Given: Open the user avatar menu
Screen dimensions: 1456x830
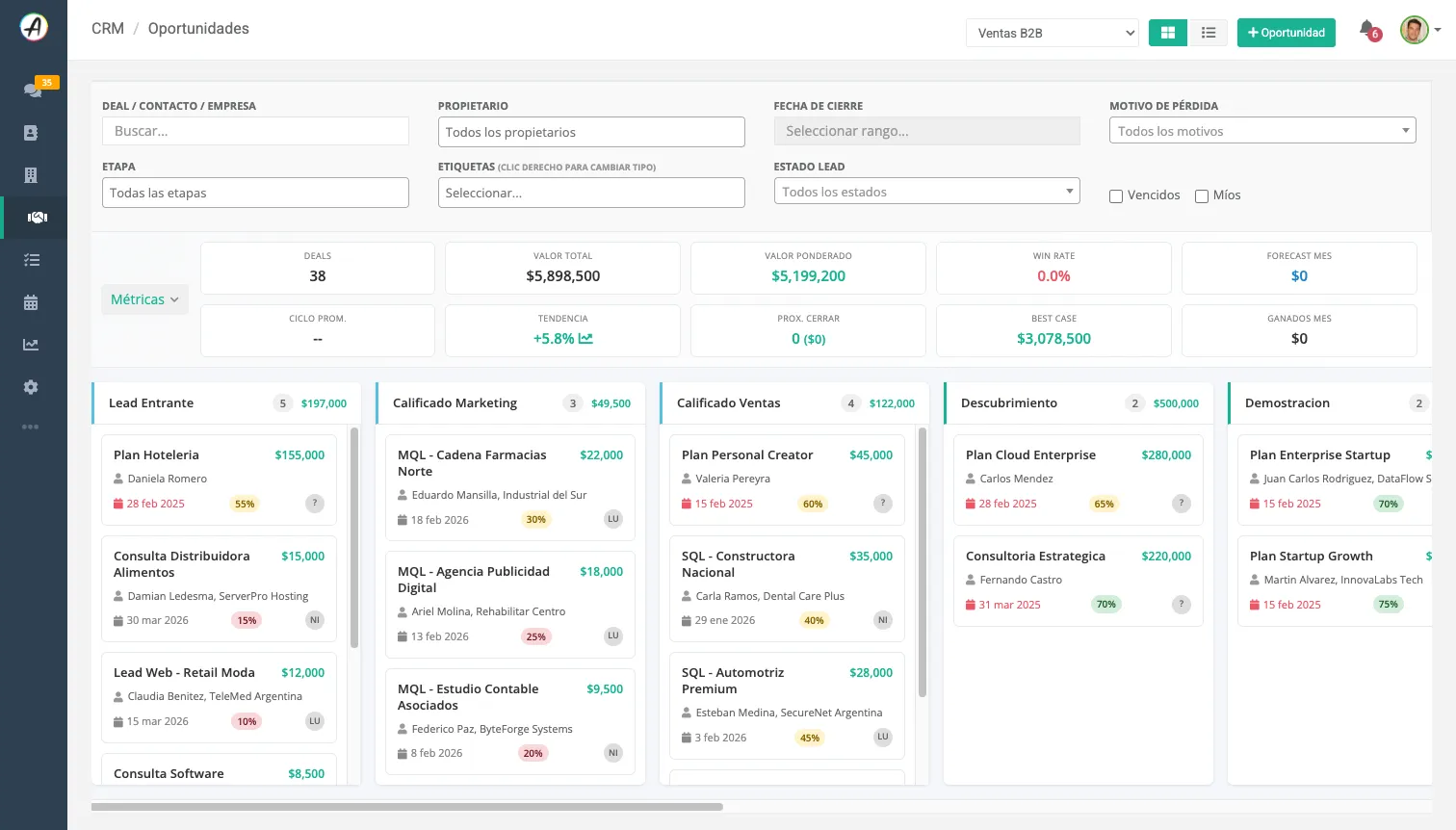Looking at the screenshot, I should point(1419,30).
